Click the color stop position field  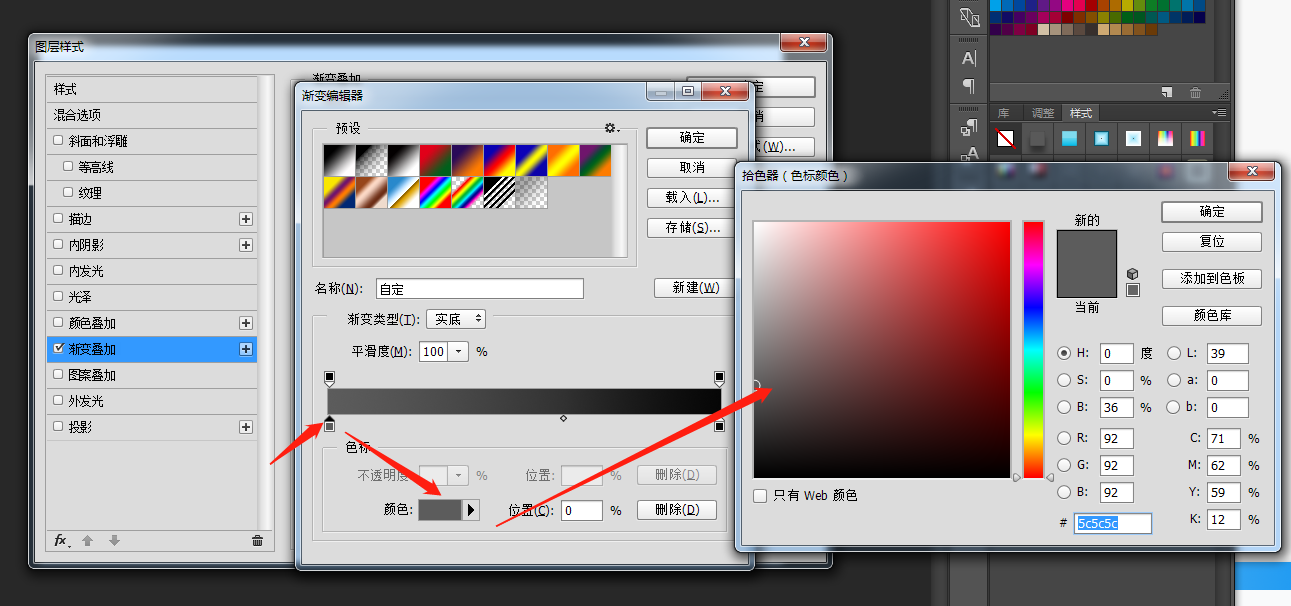point(582,510)
